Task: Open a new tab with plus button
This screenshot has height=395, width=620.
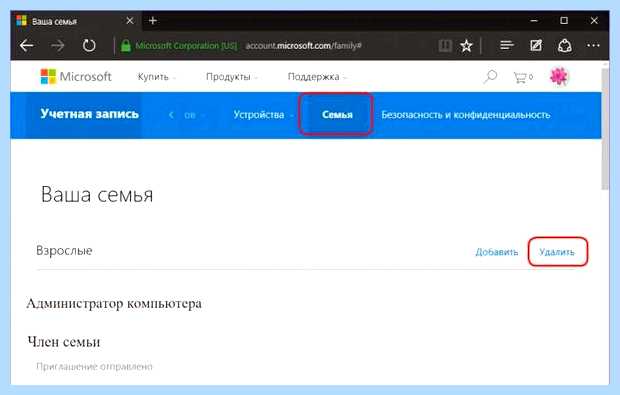Action: (x=153, y=21)
